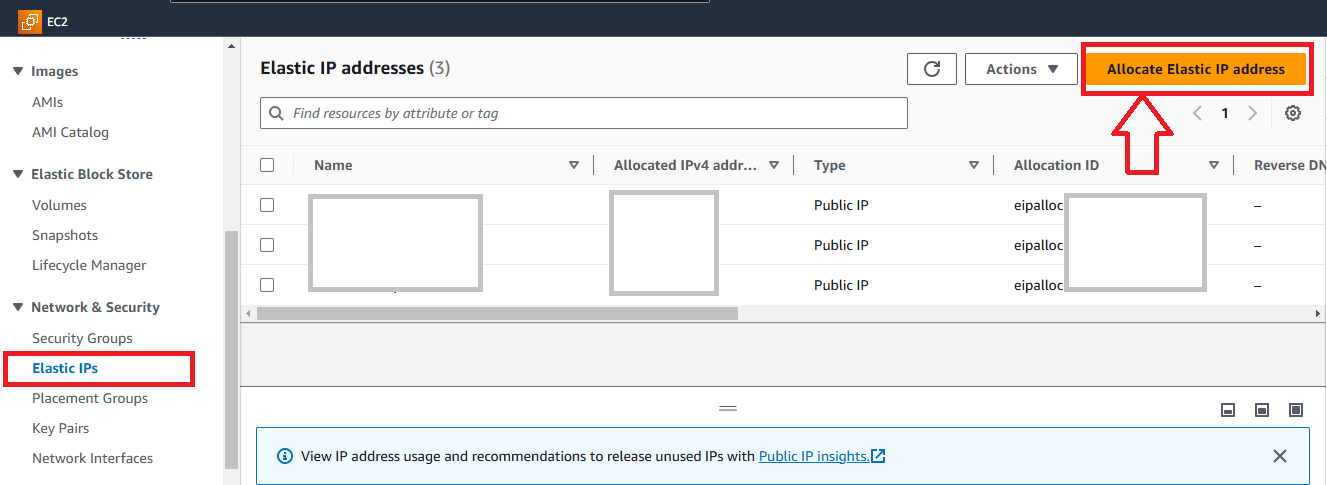Select Elastic IPs in the sidebar
The image size is (1327, 485).
[x=65, y=368]
